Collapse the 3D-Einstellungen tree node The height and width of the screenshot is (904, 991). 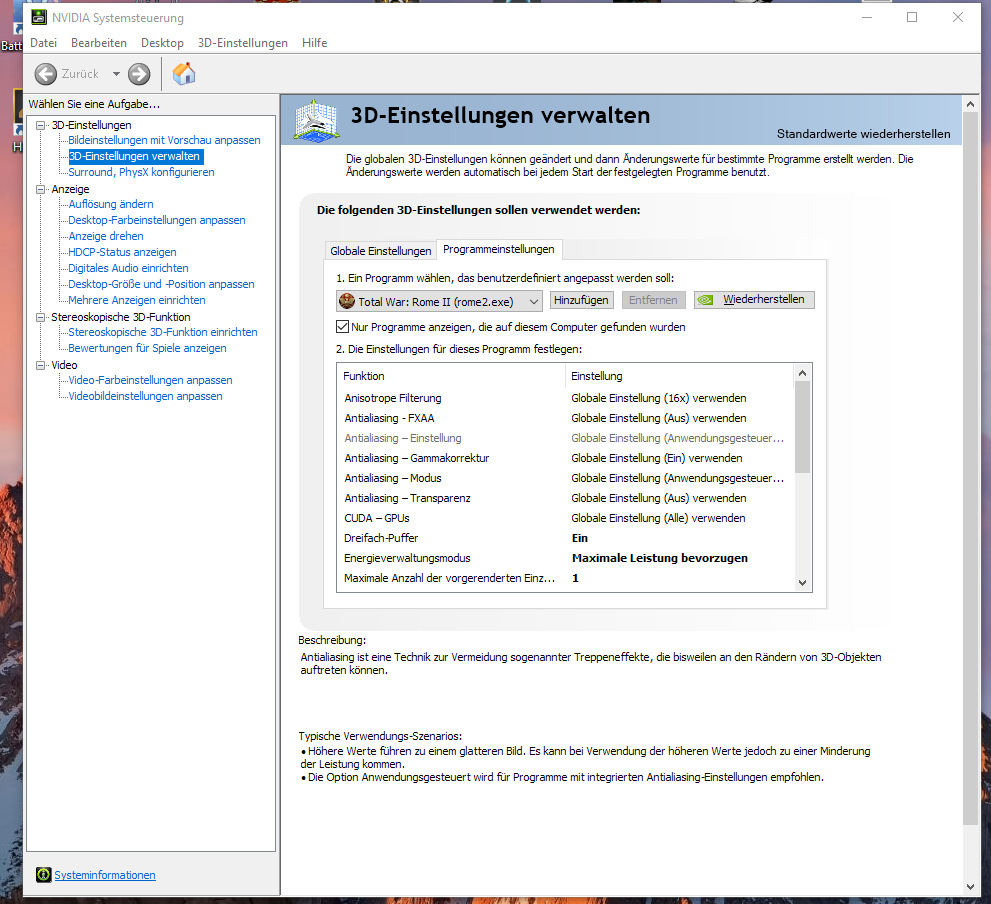click(x=41, y=125)
